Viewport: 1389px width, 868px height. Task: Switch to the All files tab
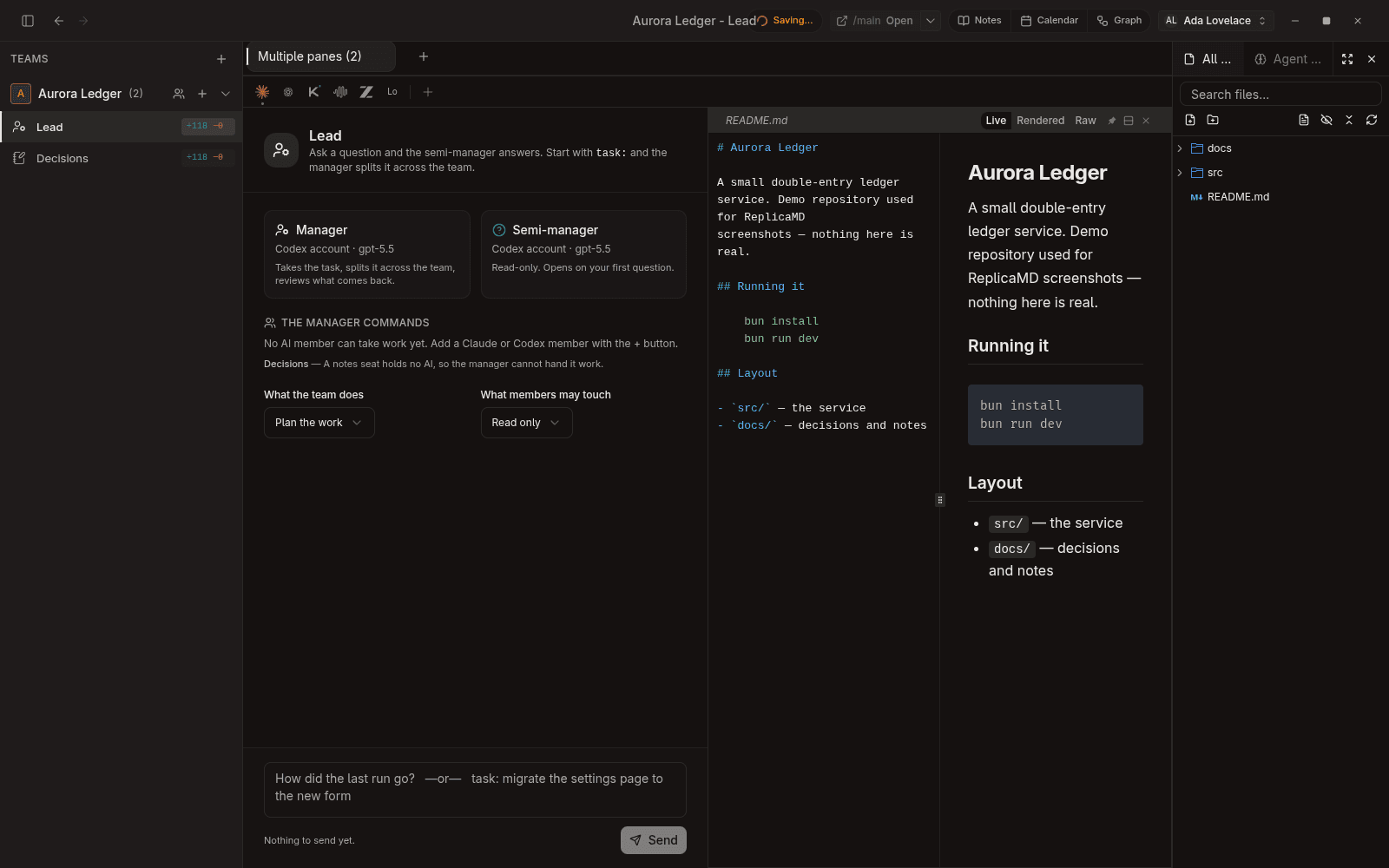tap(1208, 59)
